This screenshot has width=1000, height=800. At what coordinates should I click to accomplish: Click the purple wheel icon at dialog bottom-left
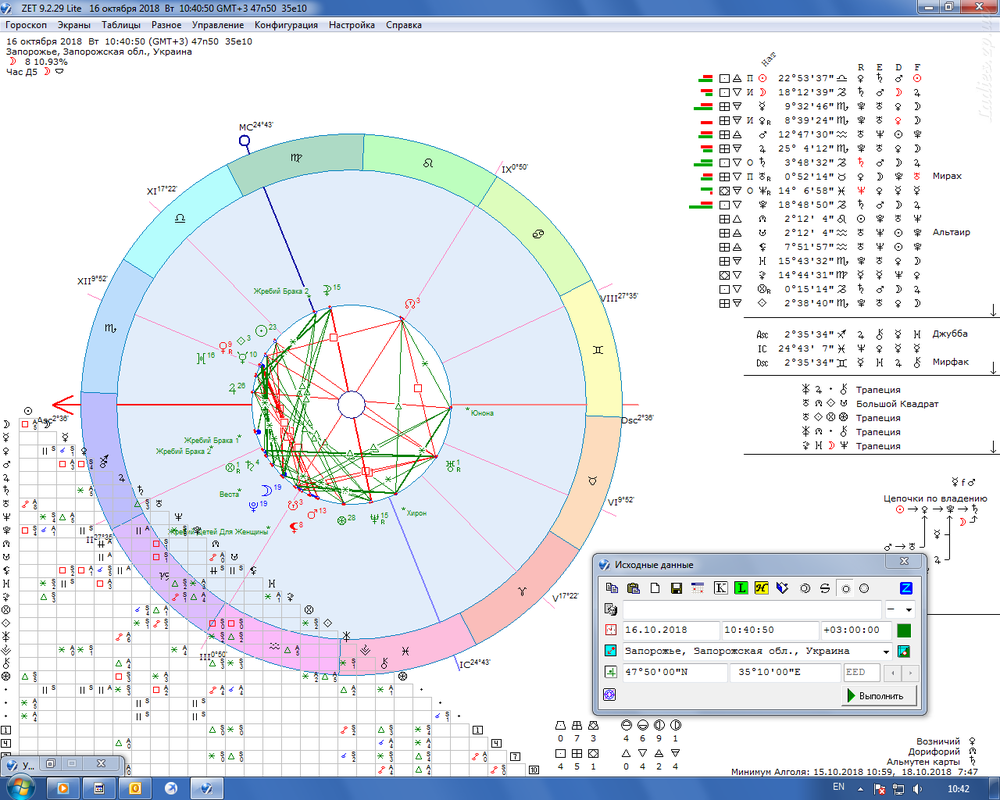click(610, 694)
